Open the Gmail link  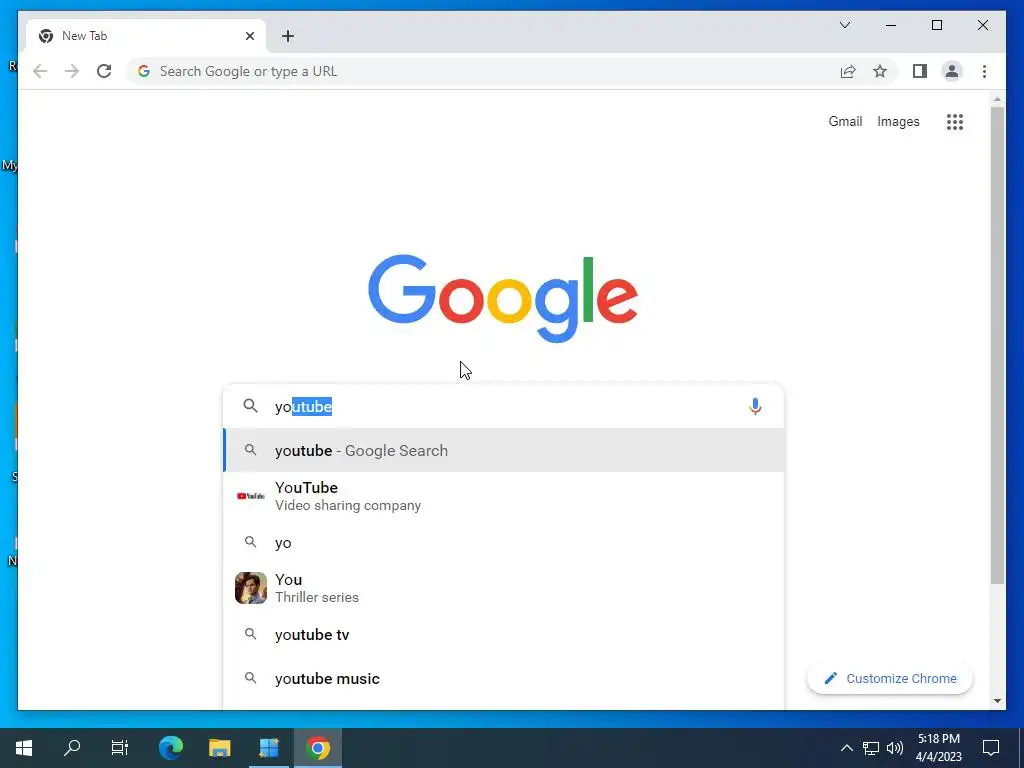coord(845,121)
